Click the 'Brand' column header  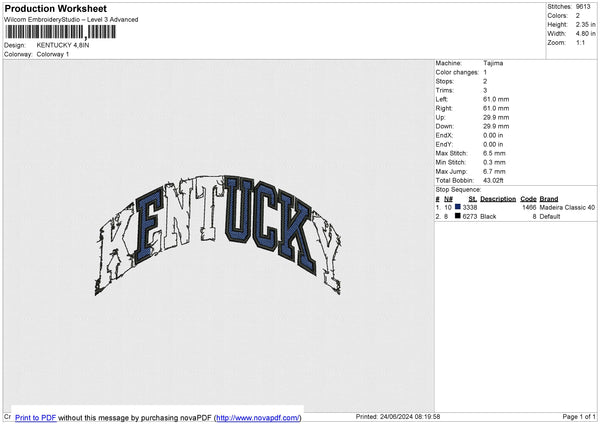[x=549, y=199]
